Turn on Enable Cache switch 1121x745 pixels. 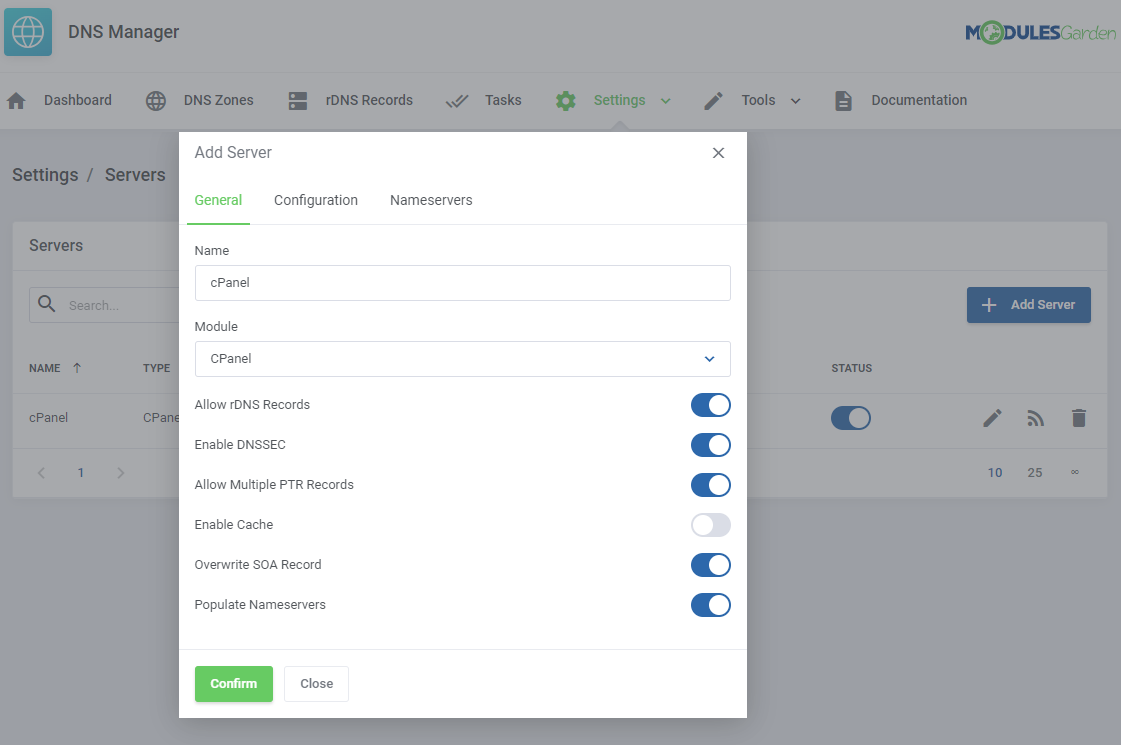point(711,526)
